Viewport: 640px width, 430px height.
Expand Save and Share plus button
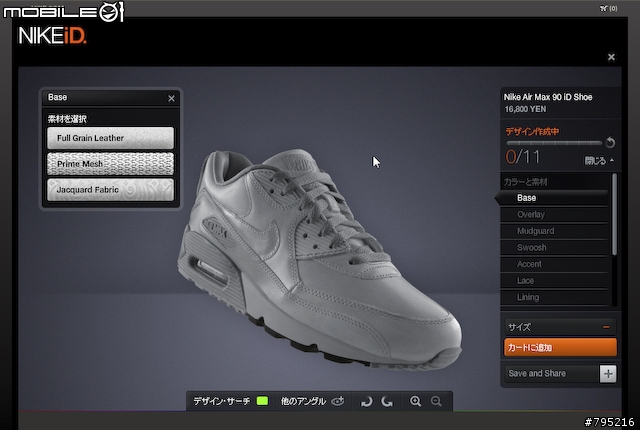point(608,374)
